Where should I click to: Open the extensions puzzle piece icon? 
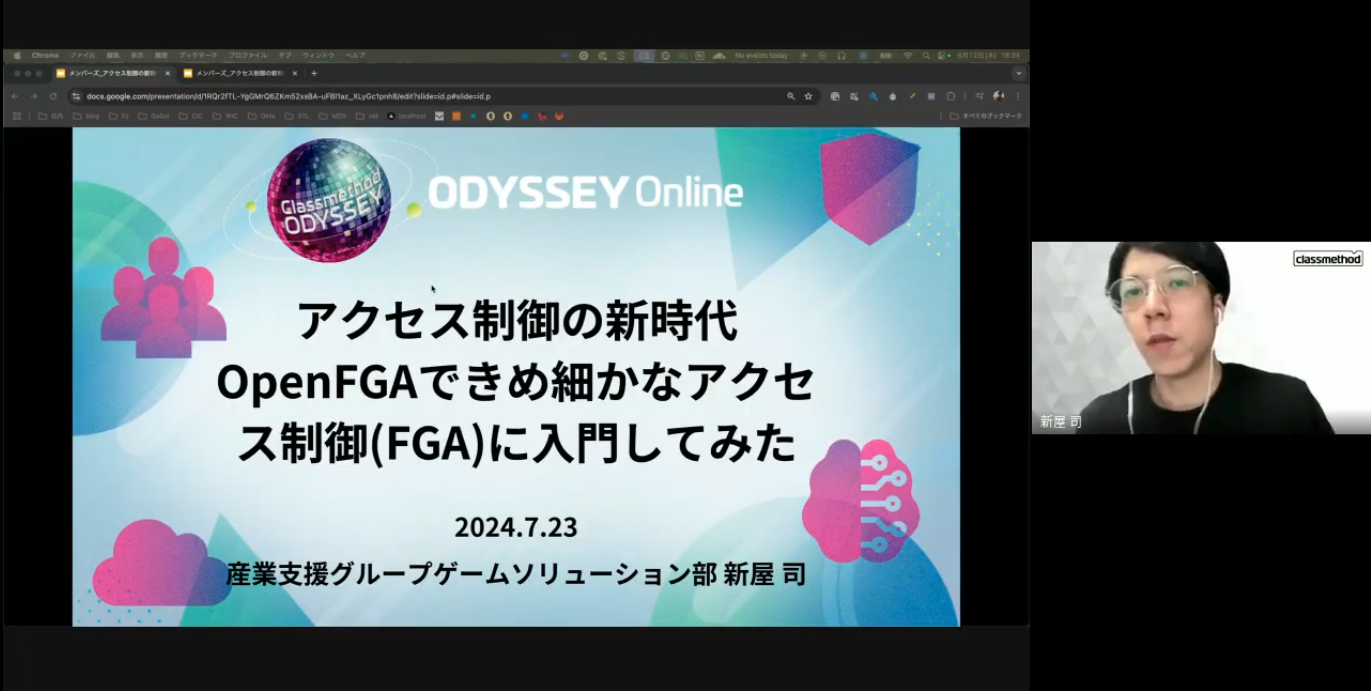tap(950, 96)
